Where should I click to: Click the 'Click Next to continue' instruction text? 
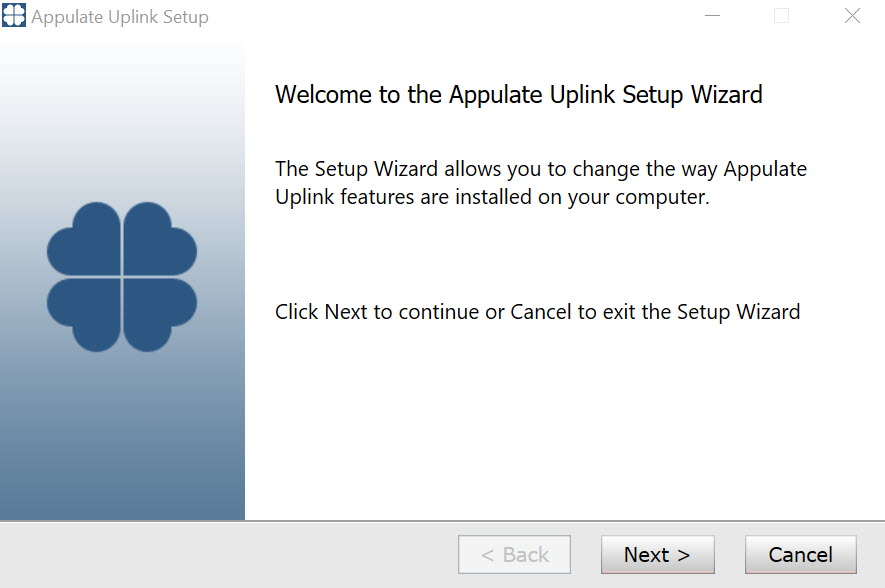[x=536, y=311]
